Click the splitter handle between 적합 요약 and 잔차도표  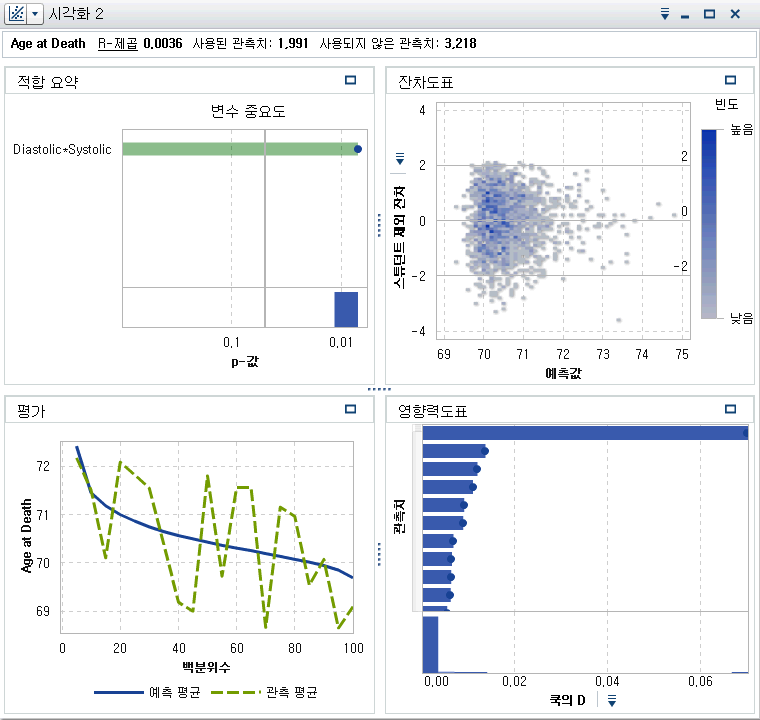[x=379, y=225]
